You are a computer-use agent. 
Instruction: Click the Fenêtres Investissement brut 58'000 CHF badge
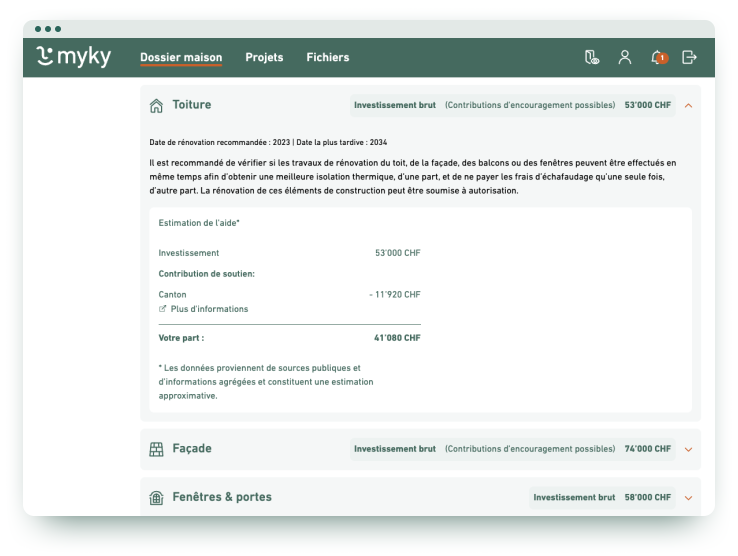point(602,497)
